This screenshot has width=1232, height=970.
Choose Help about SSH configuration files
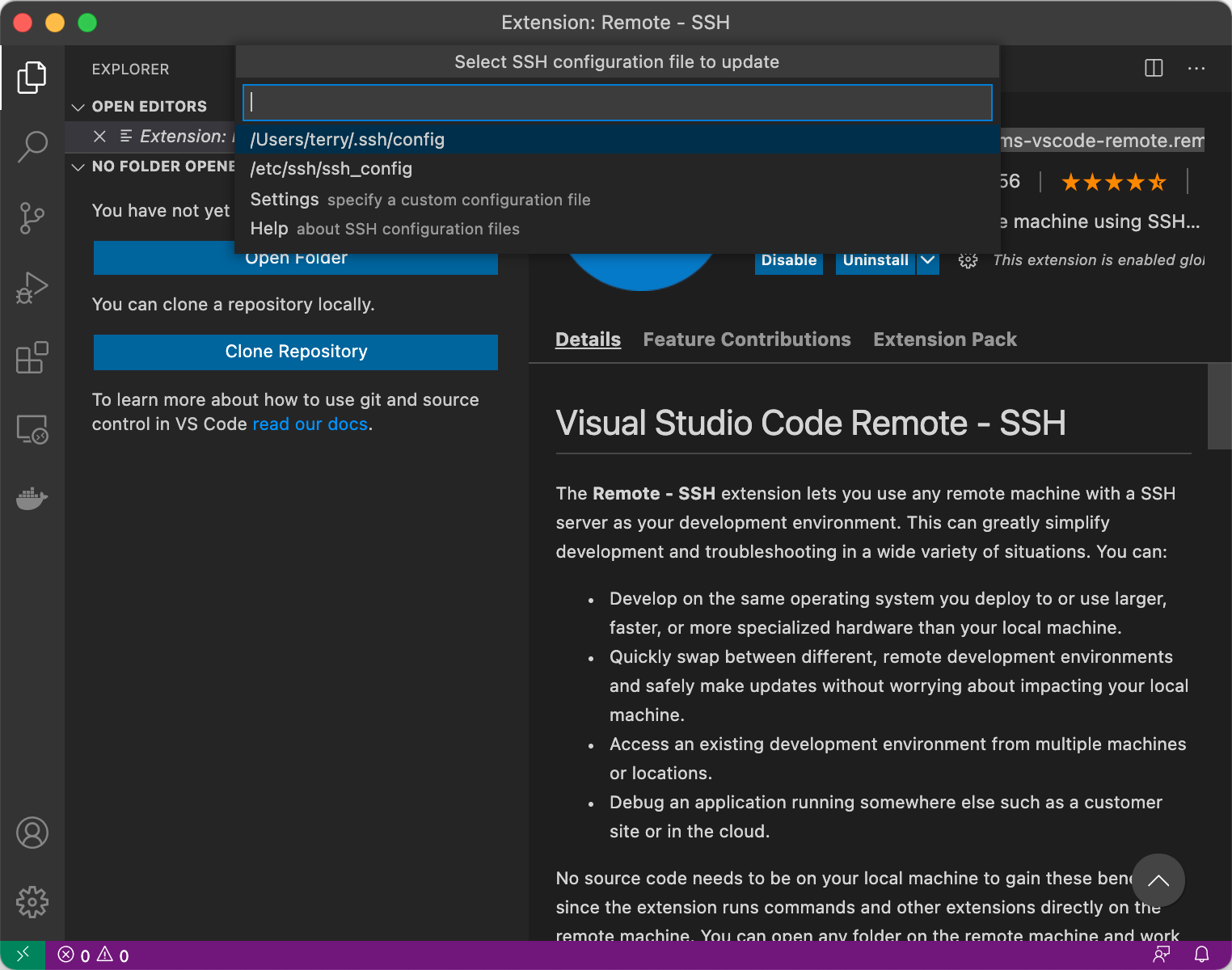tap(617, 228)
